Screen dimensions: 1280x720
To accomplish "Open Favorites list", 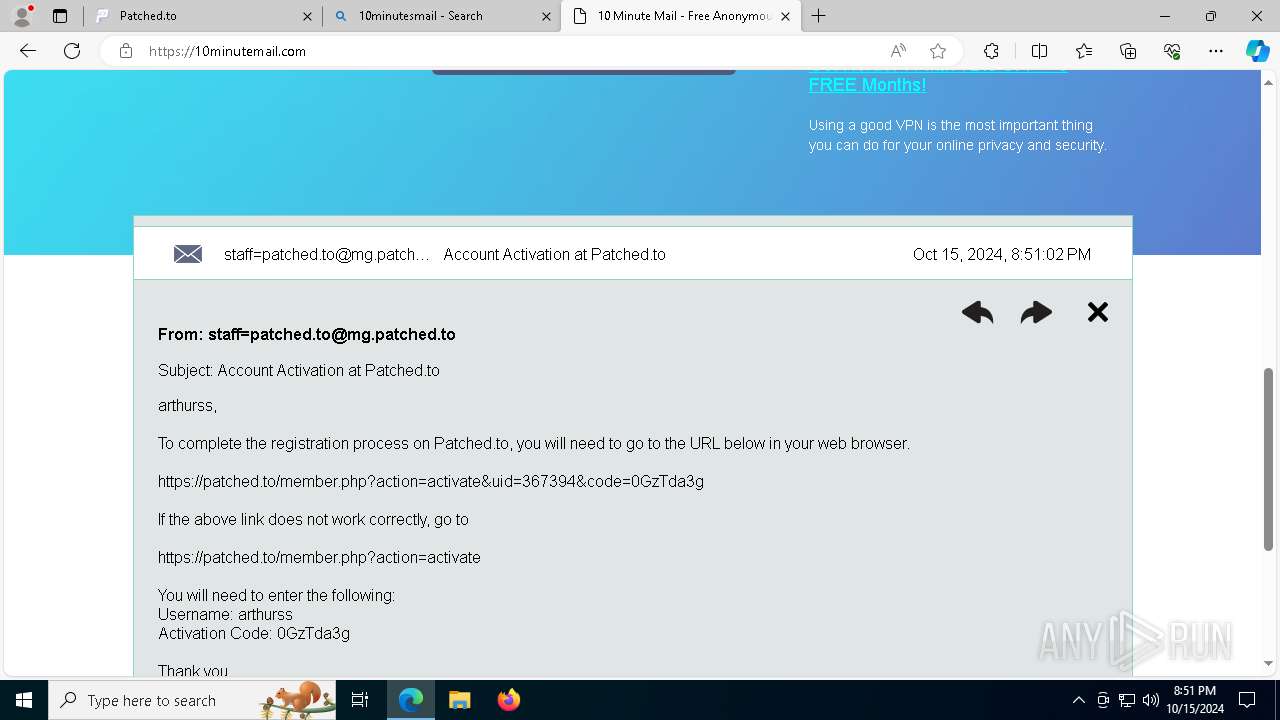I will tap(1084, 51).
